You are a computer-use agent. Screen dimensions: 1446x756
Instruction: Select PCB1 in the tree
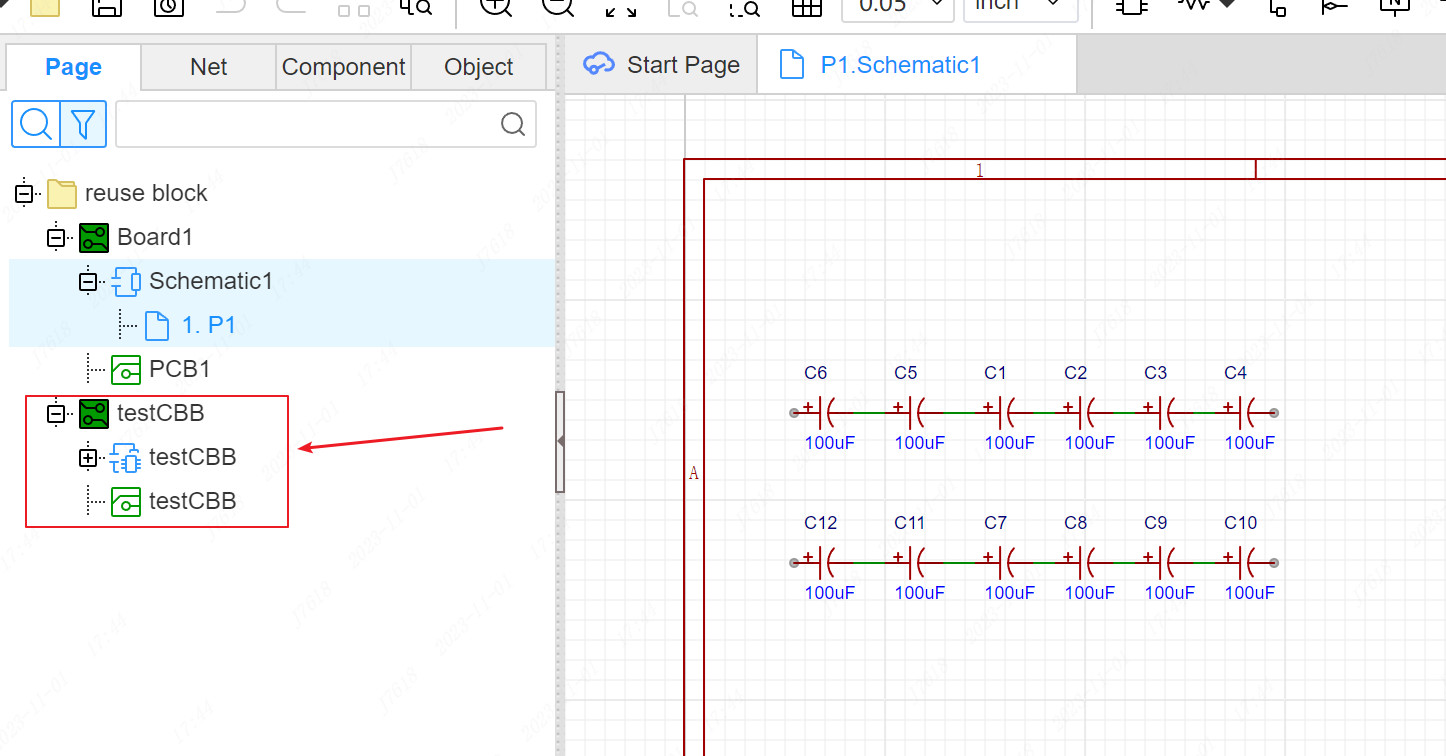[x=180, y=369]
